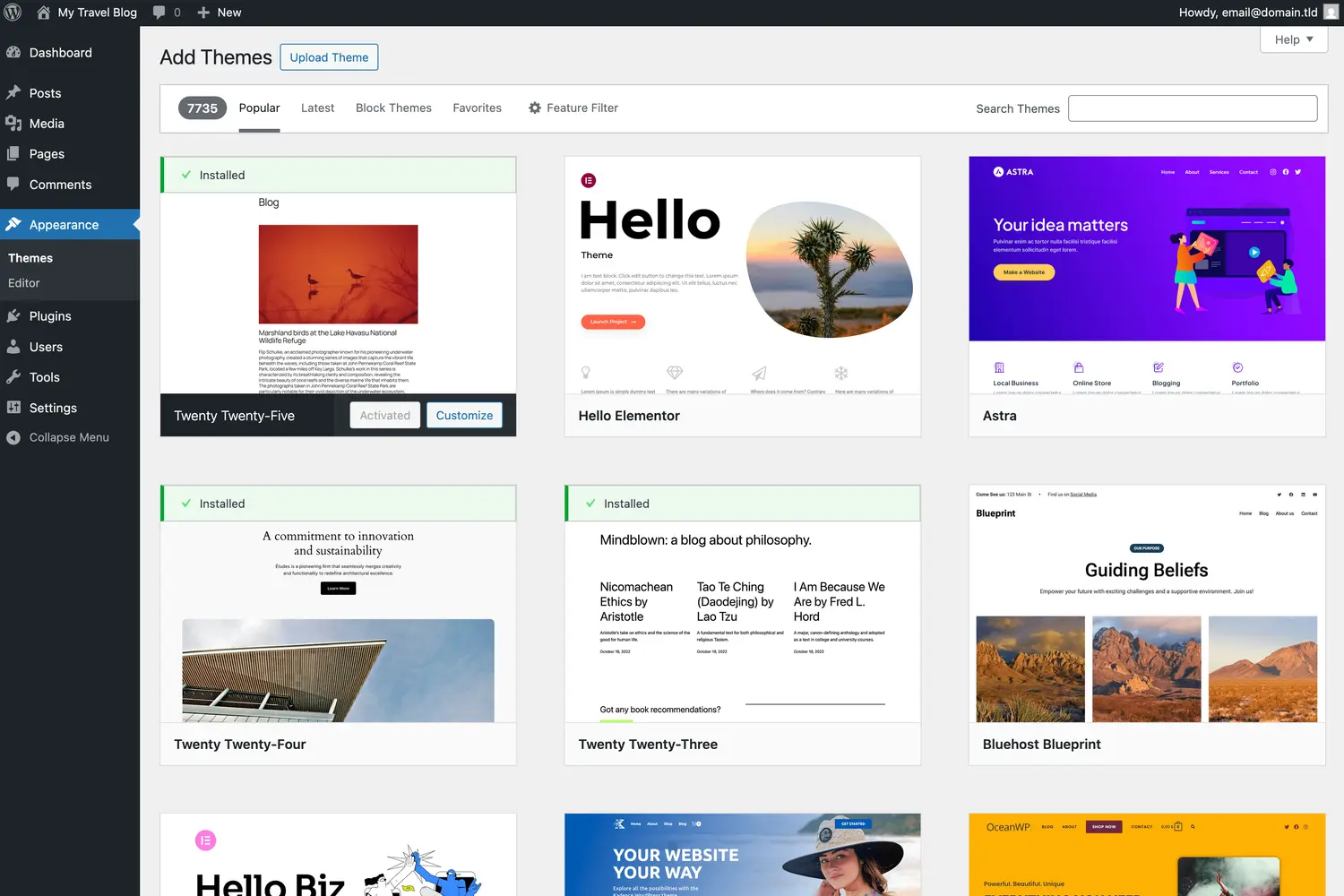The height and width of the screenshot is (896, 1344).
Task: Switch to the Latest tab
Action: click(x=317, y=108)
